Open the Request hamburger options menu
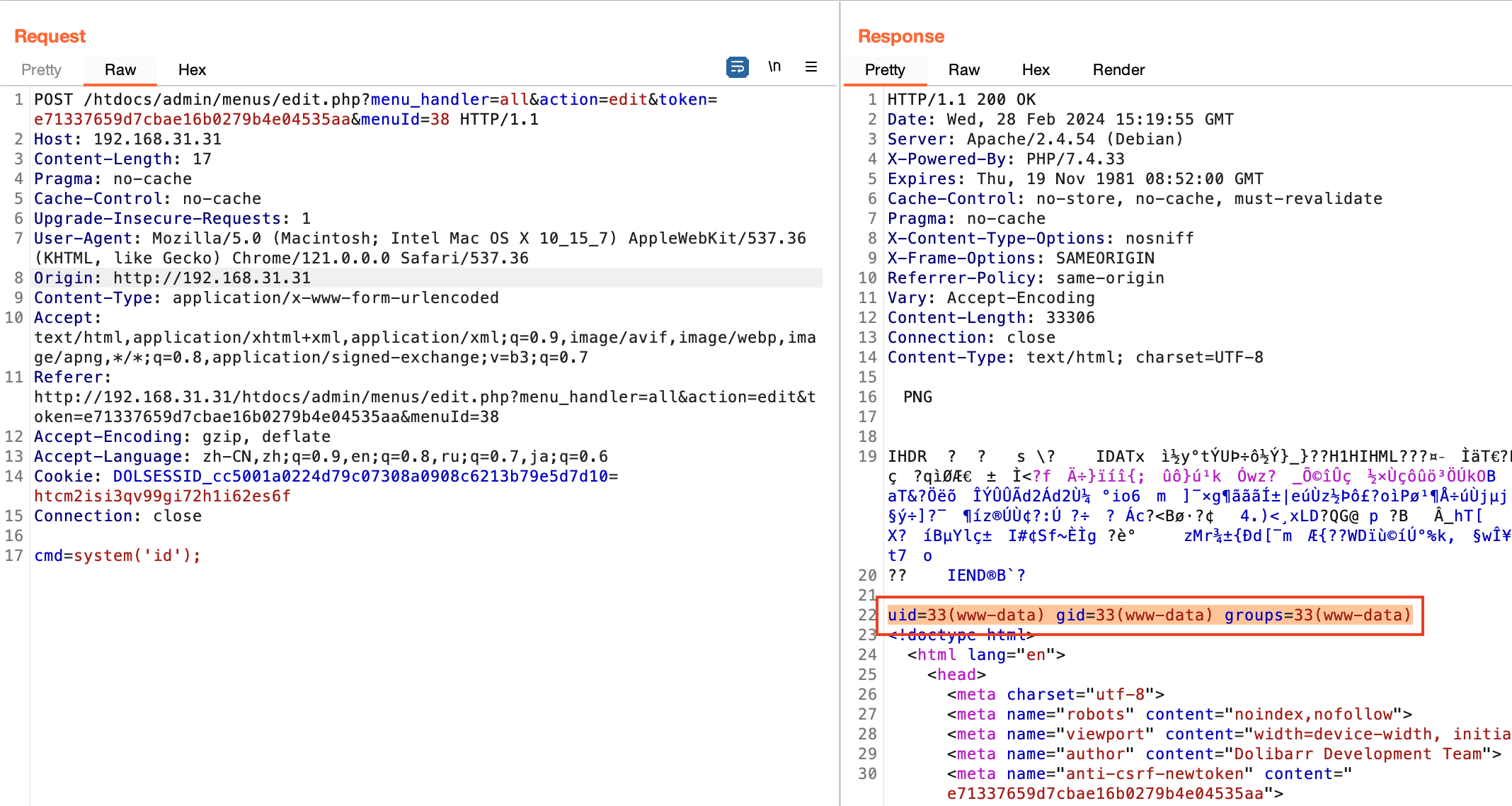The image size is (1512, 806). [811, 67]
